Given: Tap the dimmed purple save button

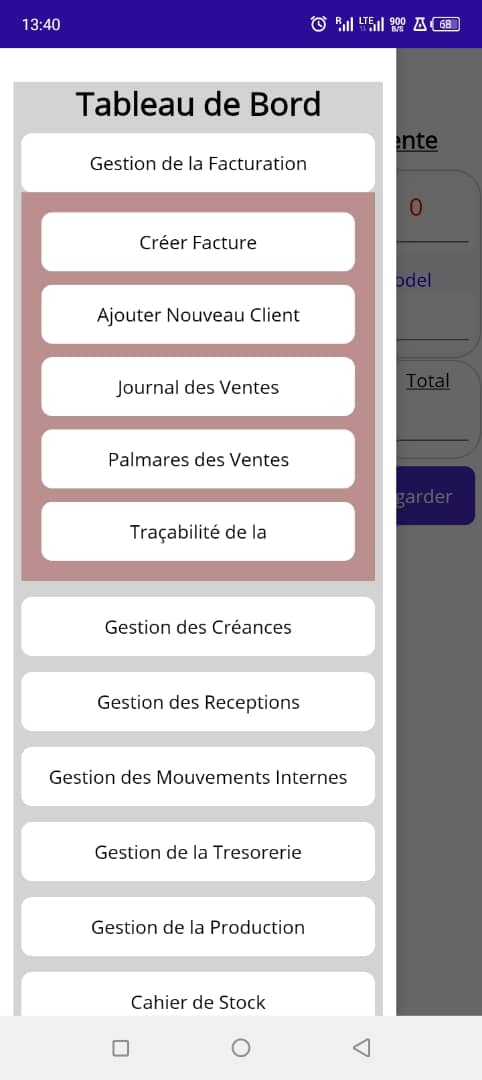Looking at the screenshot, I should point(435,496).
